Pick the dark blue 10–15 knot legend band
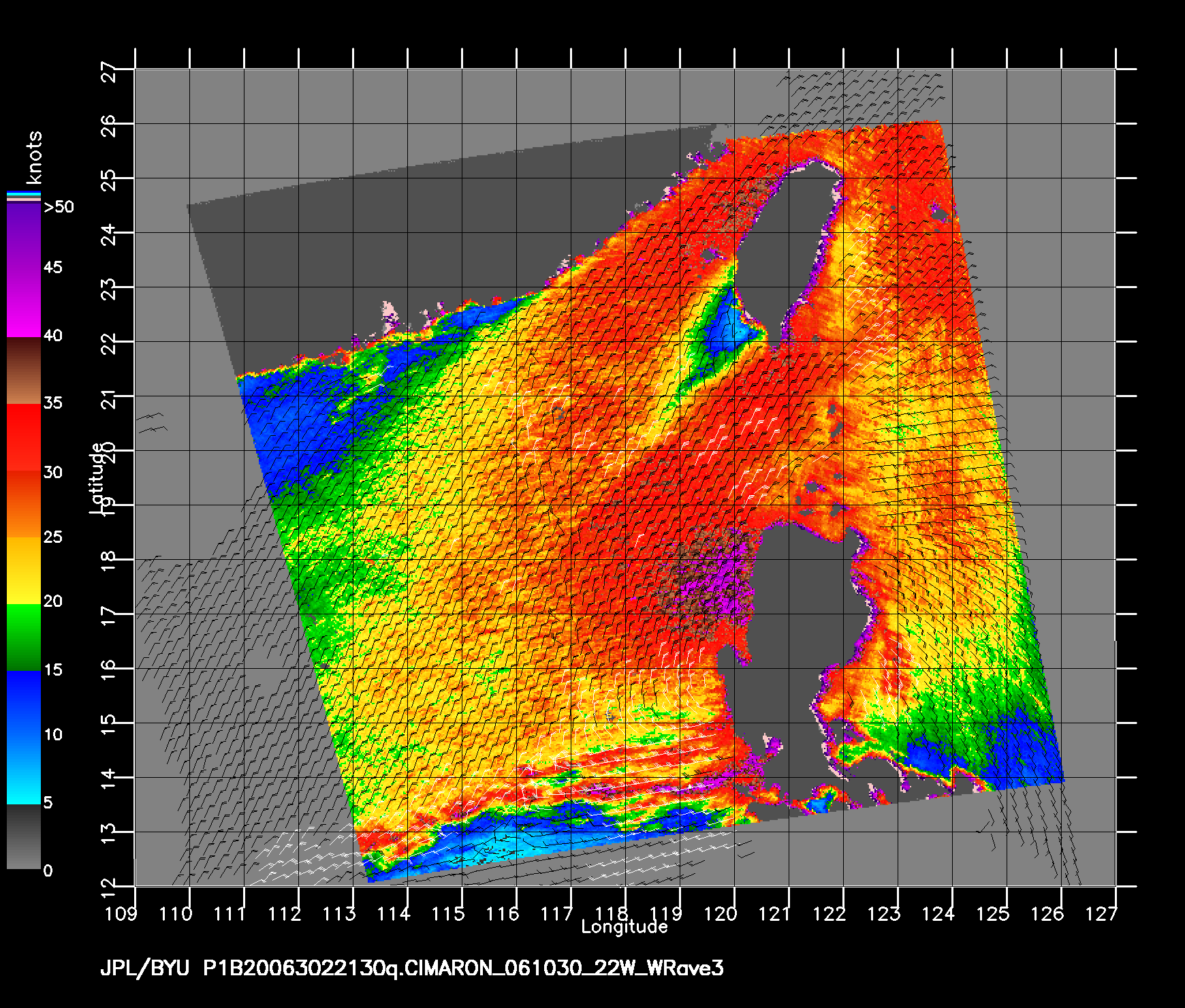1185x1008 pixels. point(24,704)
